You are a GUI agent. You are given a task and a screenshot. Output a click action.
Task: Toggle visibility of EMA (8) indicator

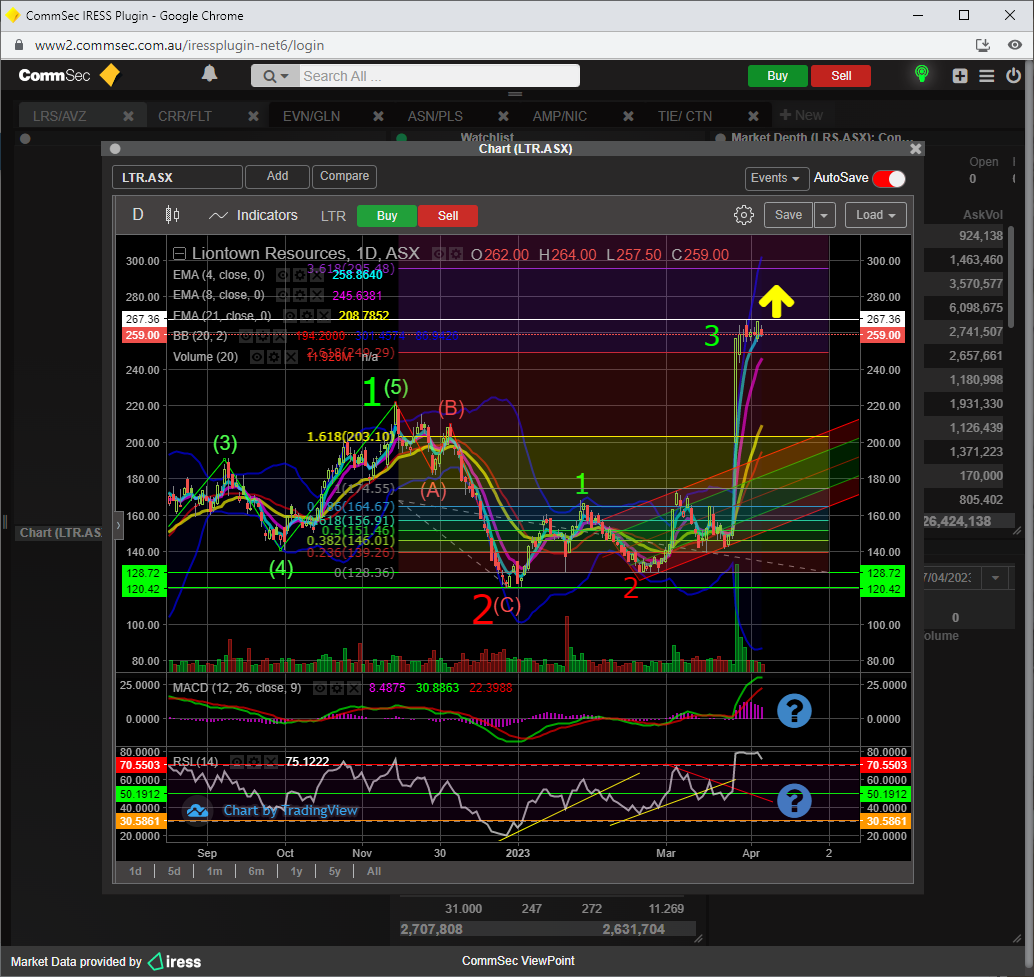click(283, 295)
